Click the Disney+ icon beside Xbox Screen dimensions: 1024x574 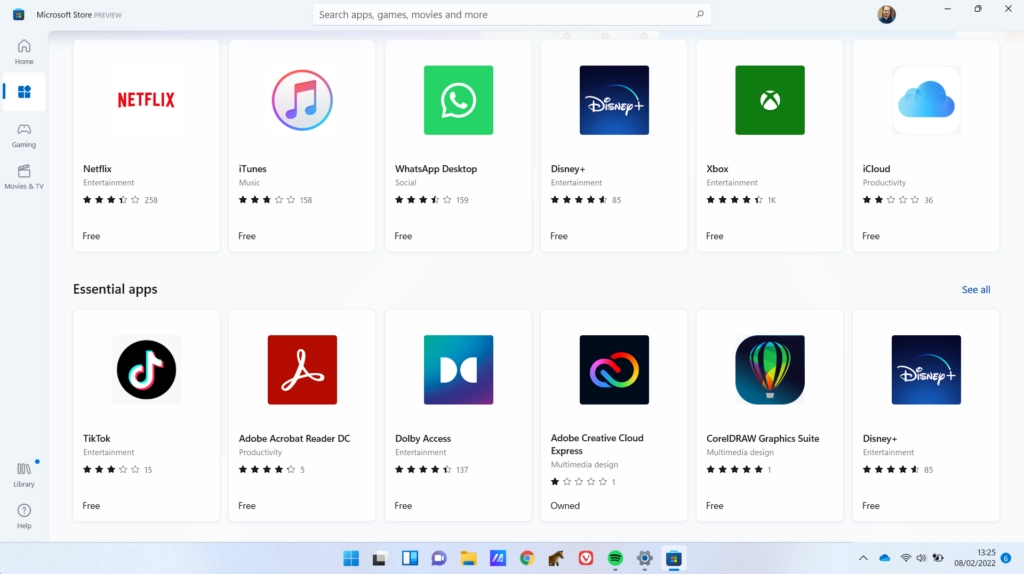pos(614,100)
